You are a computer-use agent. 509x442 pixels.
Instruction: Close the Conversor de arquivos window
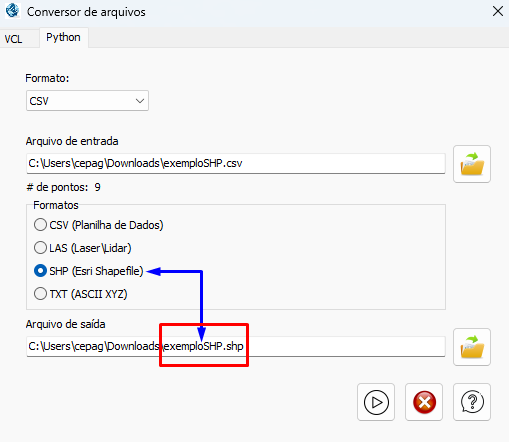[x=498, y=11]
